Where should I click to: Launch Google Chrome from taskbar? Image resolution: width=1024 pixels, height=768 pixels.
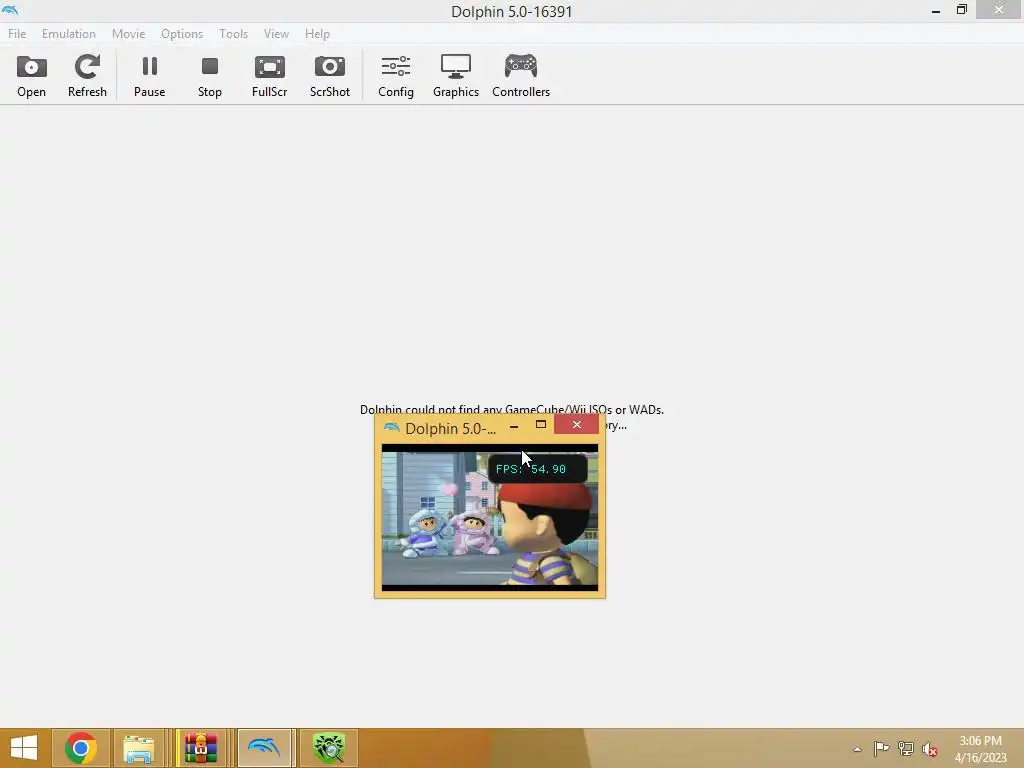point(80,748)
